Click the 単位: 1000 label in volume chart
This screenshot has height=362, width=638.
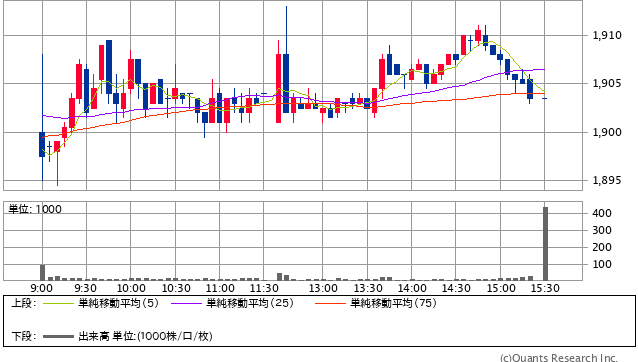[35, 209]
